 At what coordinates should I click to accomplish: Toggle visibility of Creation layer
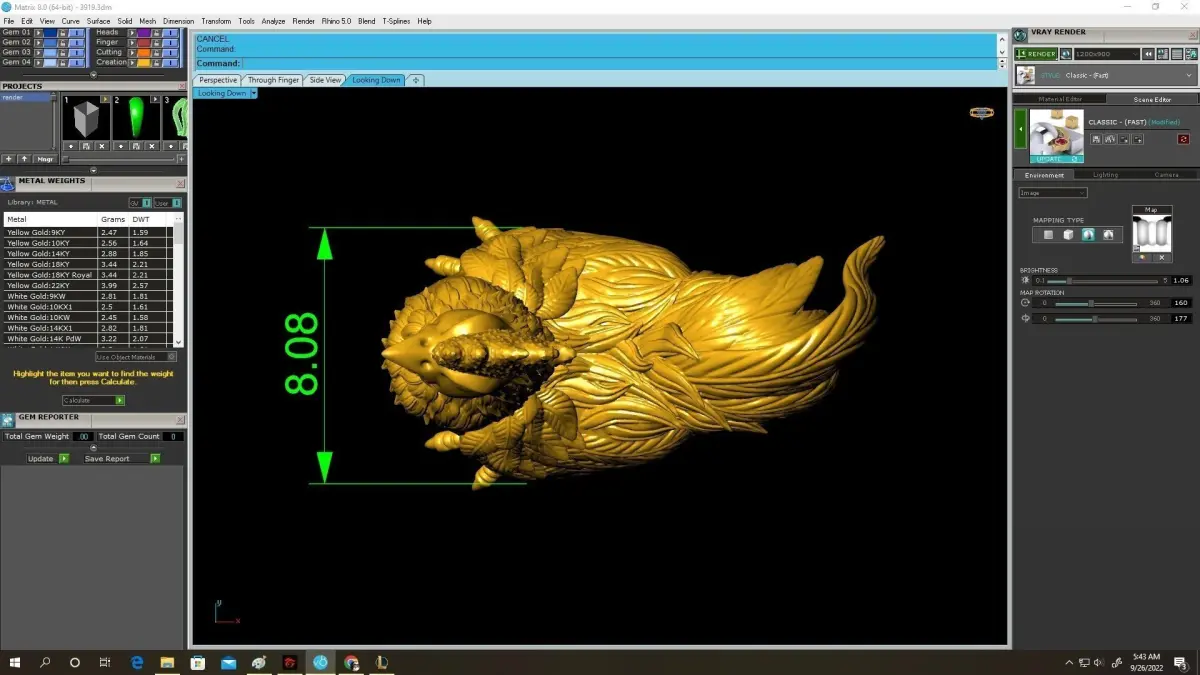[170, 62]
